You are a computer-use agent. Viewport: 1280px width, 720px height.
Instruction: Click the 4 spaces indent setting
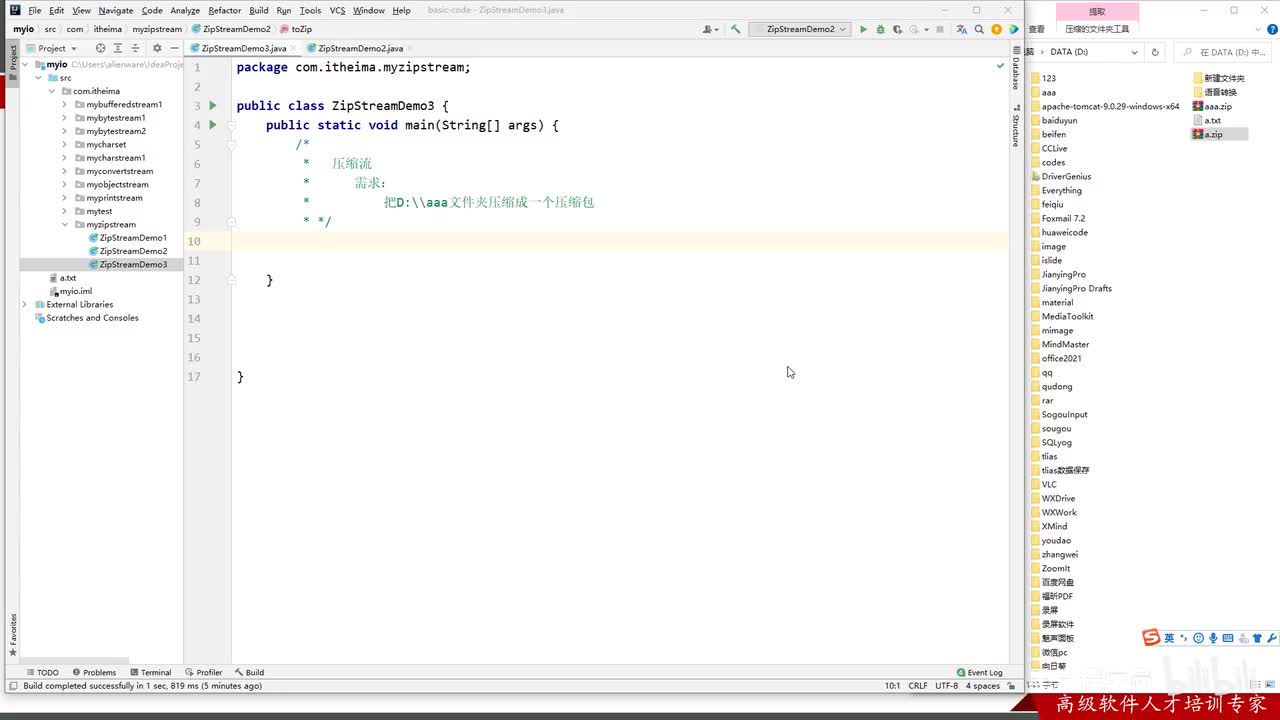pos(982,686)
